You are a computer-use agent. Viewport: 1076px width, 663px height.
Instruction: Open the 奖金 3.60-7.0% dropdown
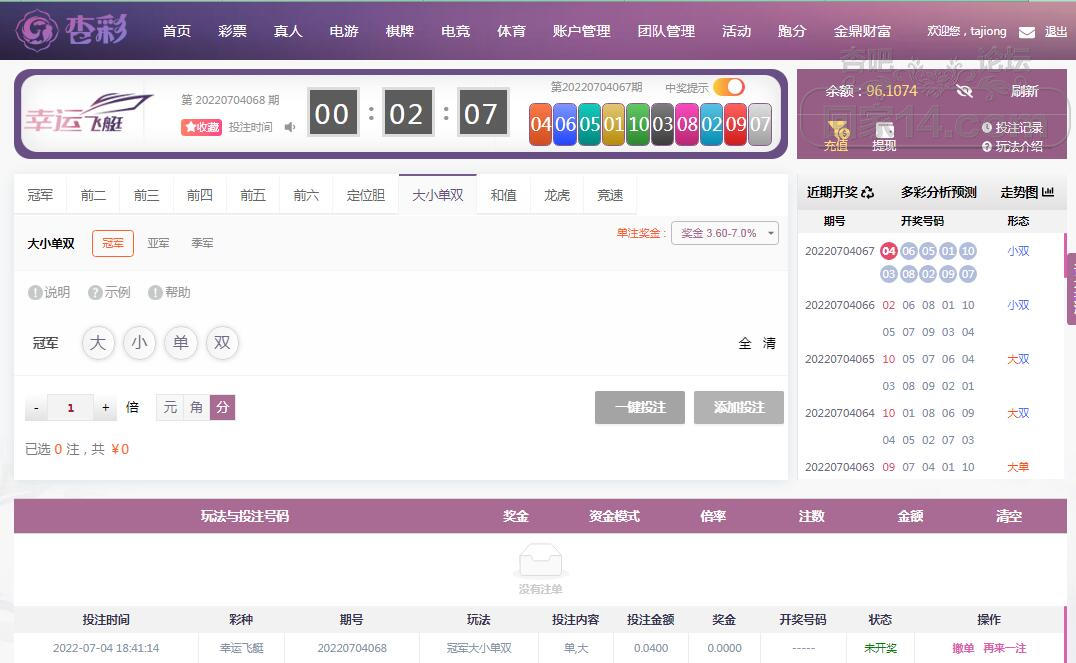tap(725, 233)
